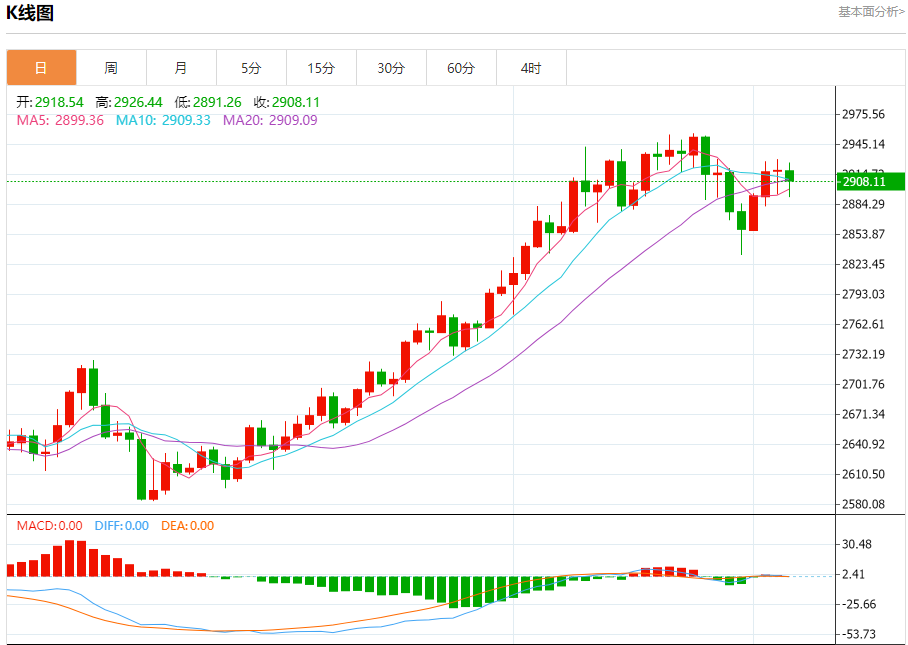908x645 pixels.
Task: Open the 15分 interval tab
Action: tap(321, 68)
